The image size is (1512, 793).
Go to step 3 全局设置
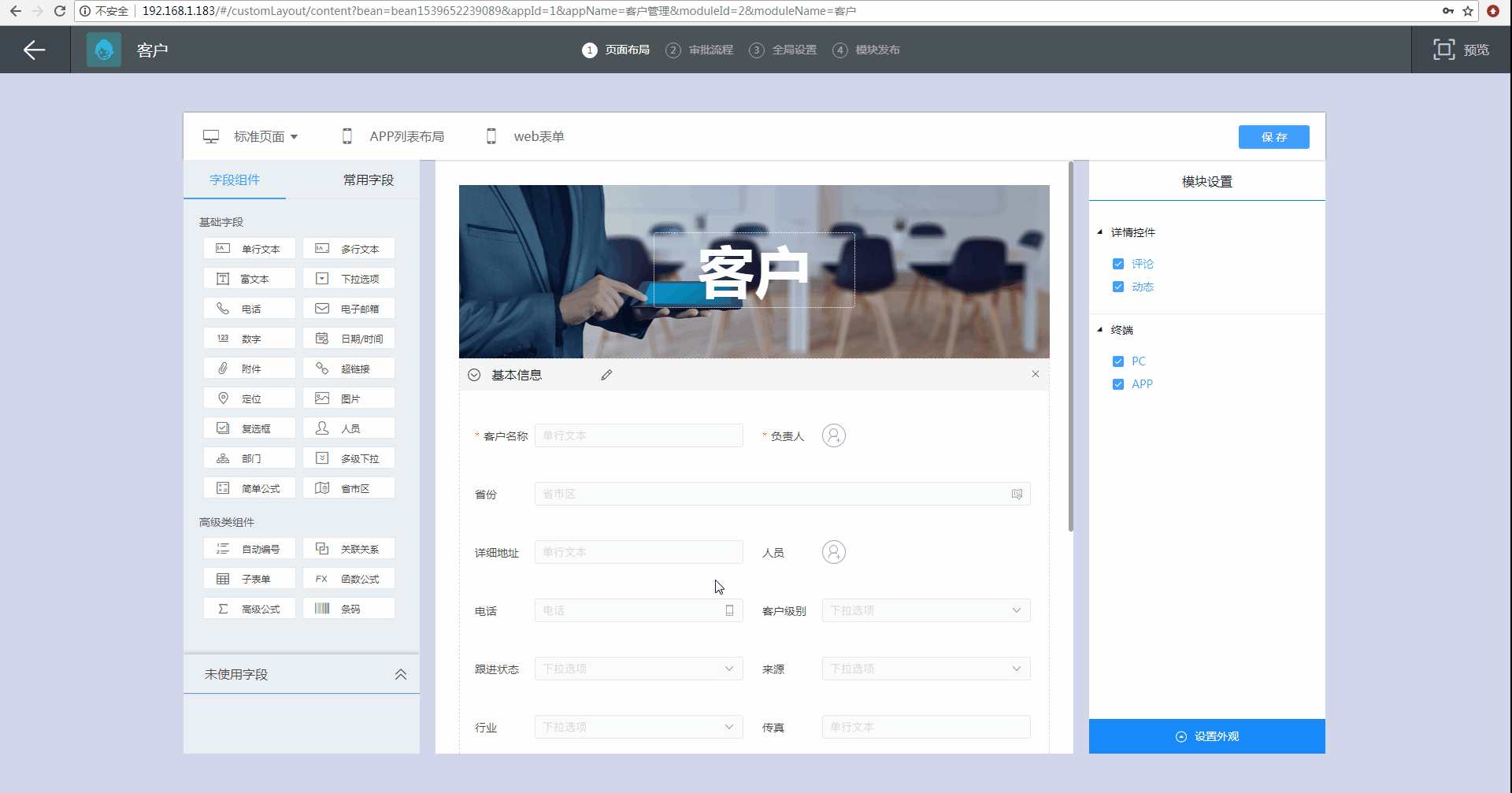coord(783,50)
